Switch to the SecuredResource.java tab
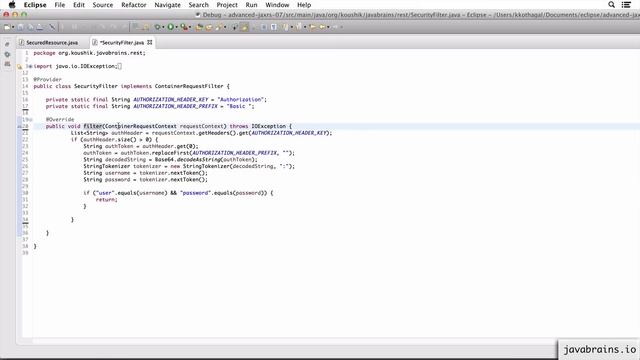Screen dimensions: 640x360 click(52, 42)
